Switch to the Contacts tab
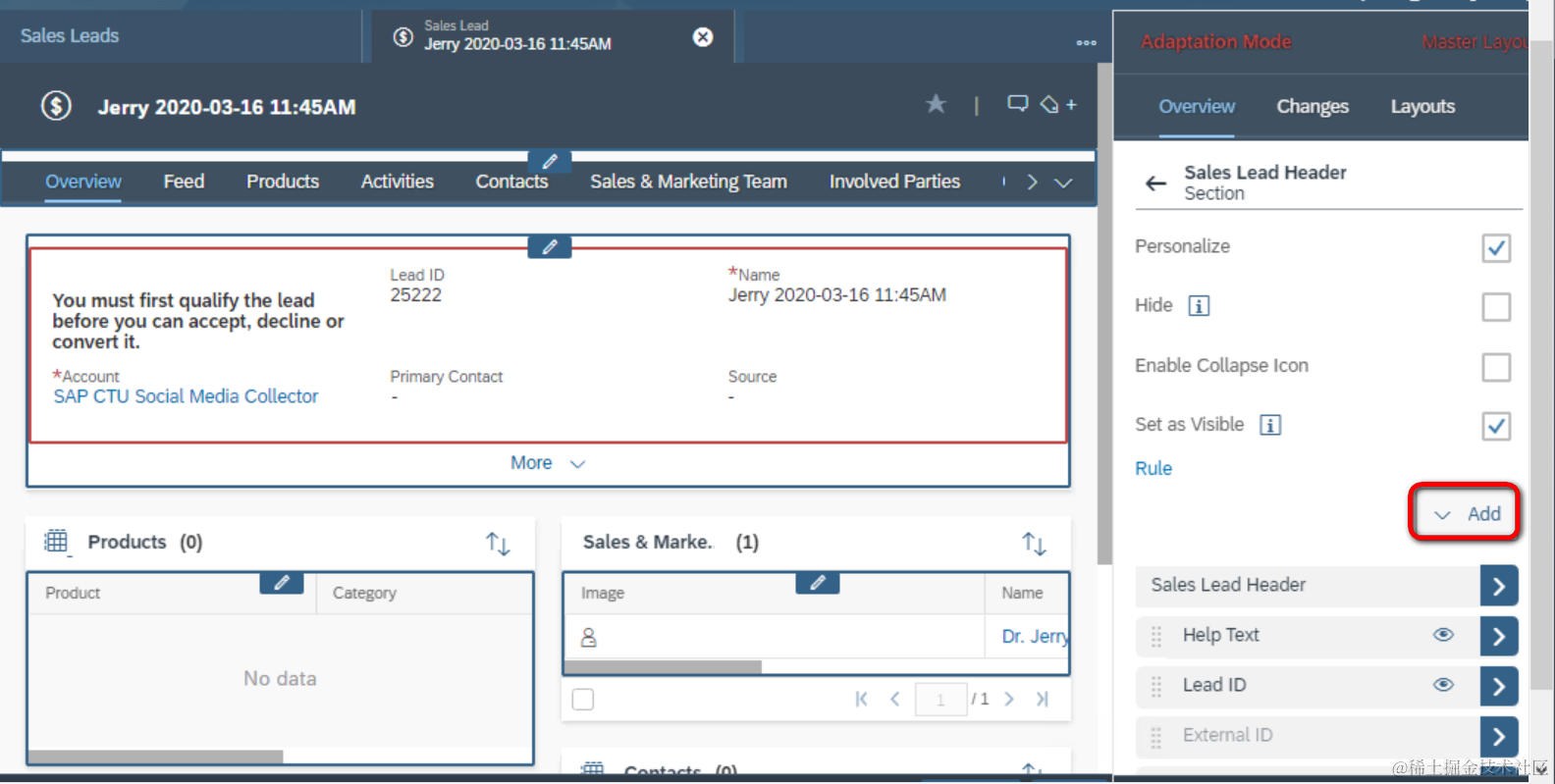1555x784 pixels. 511,182
